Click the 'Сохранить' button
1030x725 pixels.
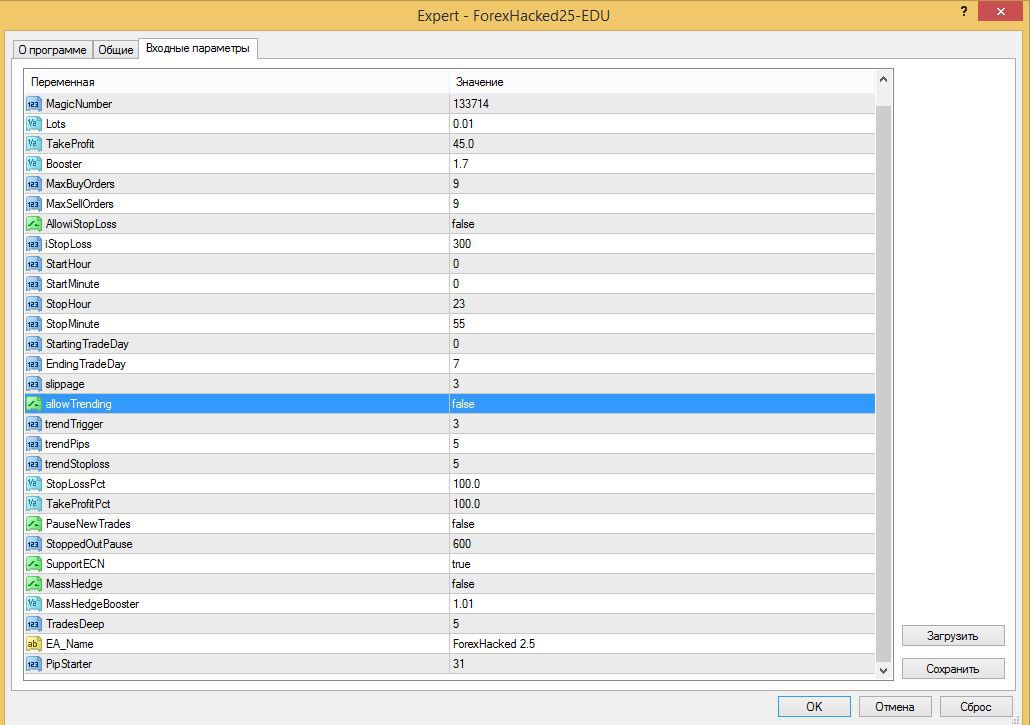click(x=953, y=669)
